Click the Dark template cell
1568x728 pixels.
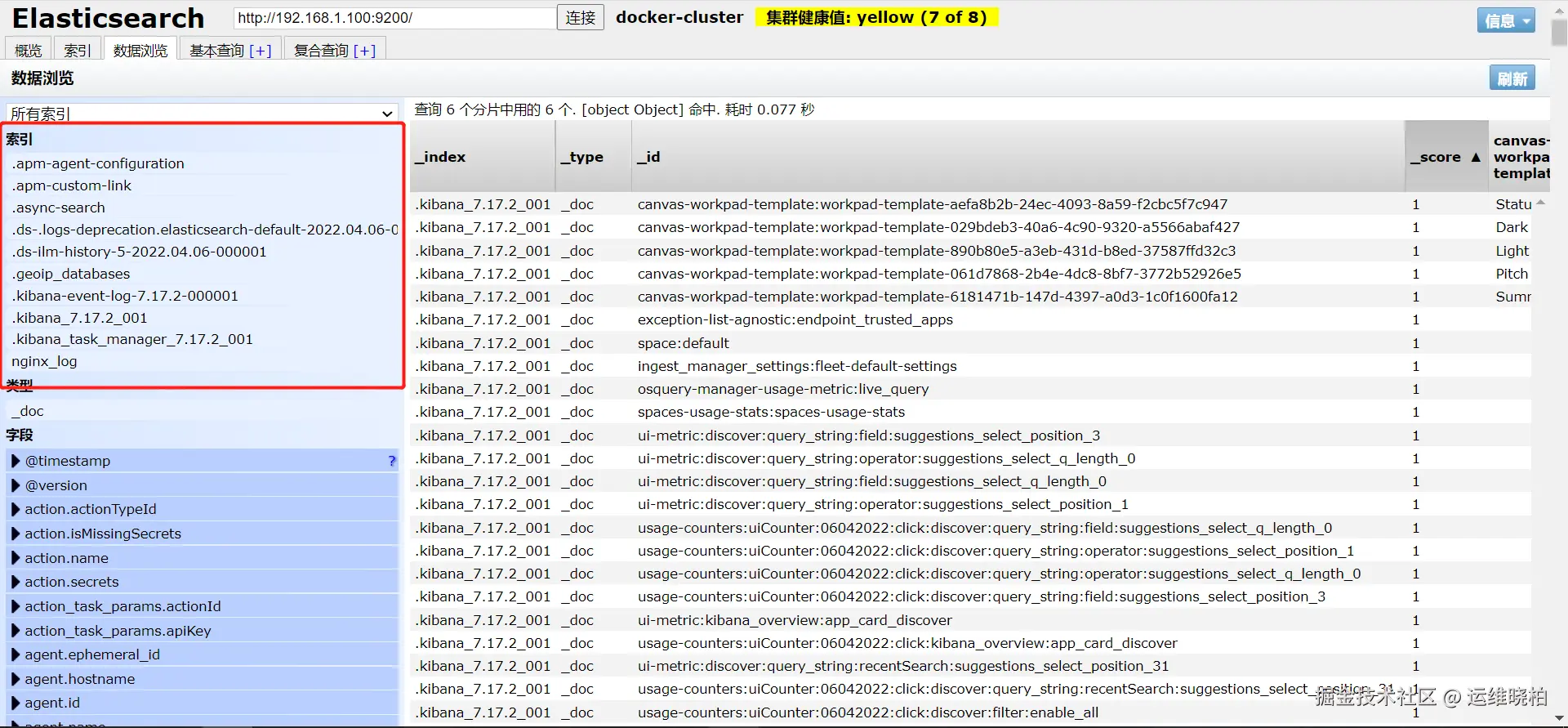click(1512, 227)
